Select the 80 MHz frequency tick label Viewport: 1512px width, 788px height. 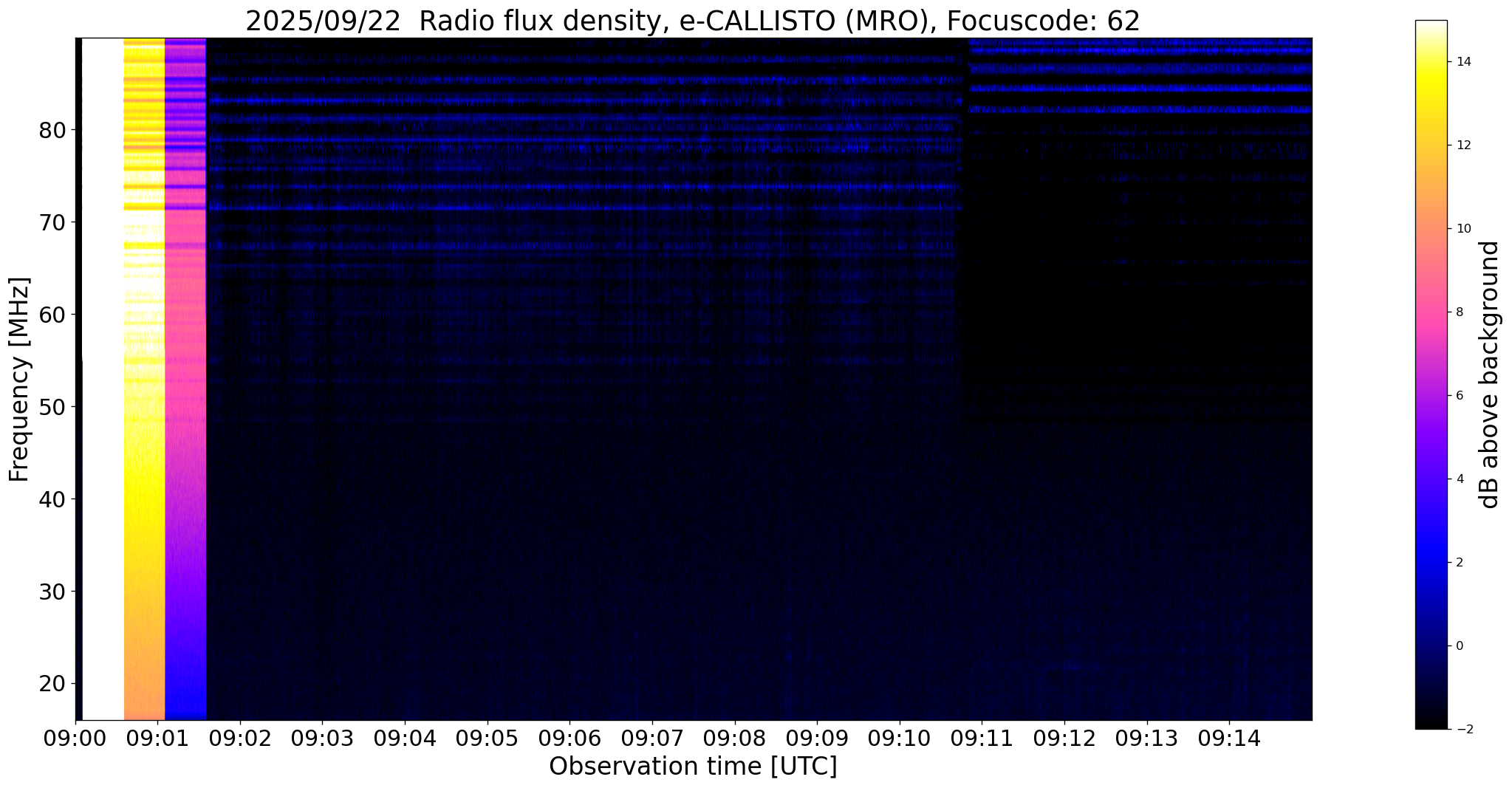[52, 130]
